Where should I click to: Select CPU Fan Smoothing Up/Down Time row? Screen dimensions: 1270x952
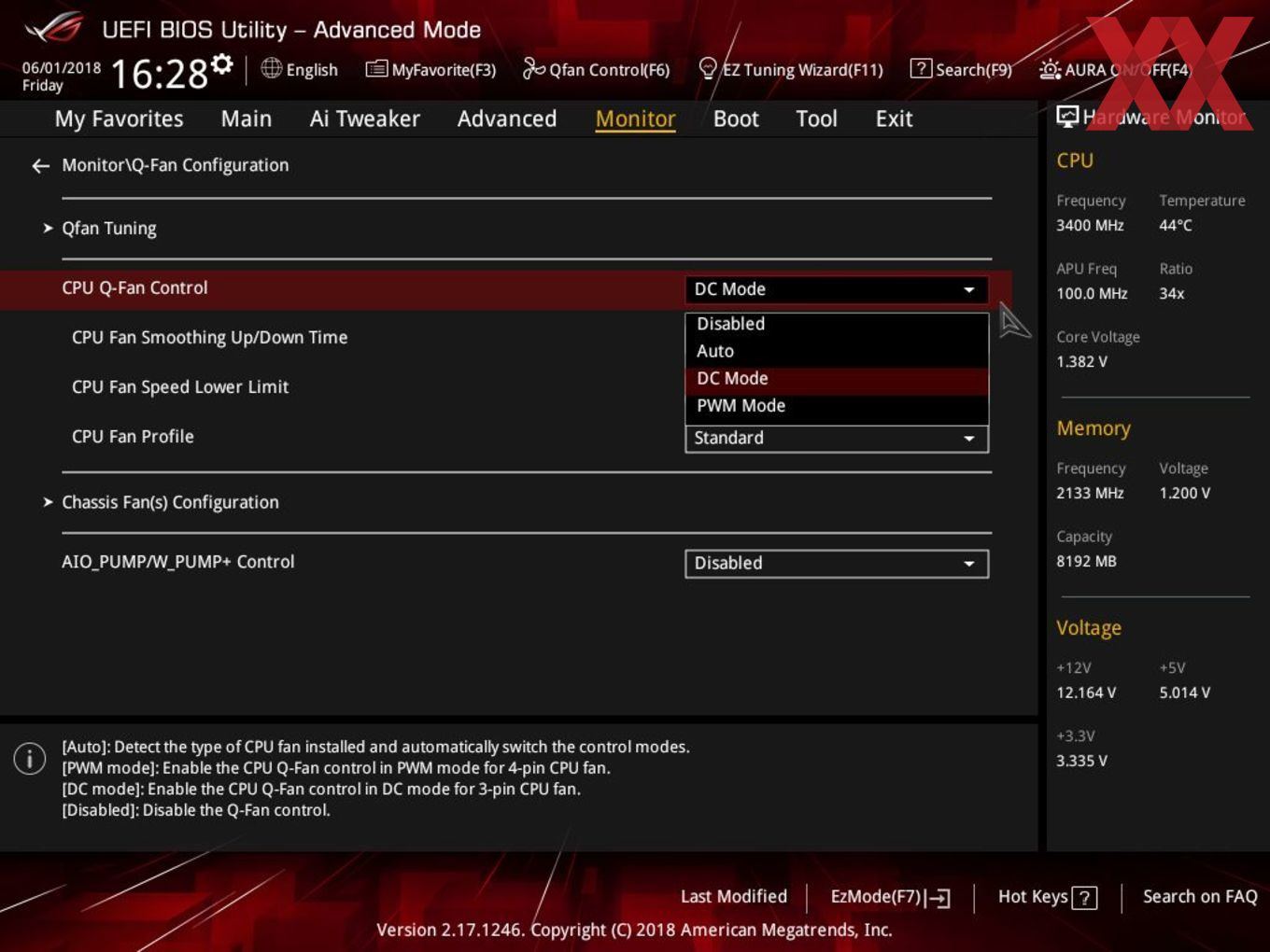tap(209, 337)
